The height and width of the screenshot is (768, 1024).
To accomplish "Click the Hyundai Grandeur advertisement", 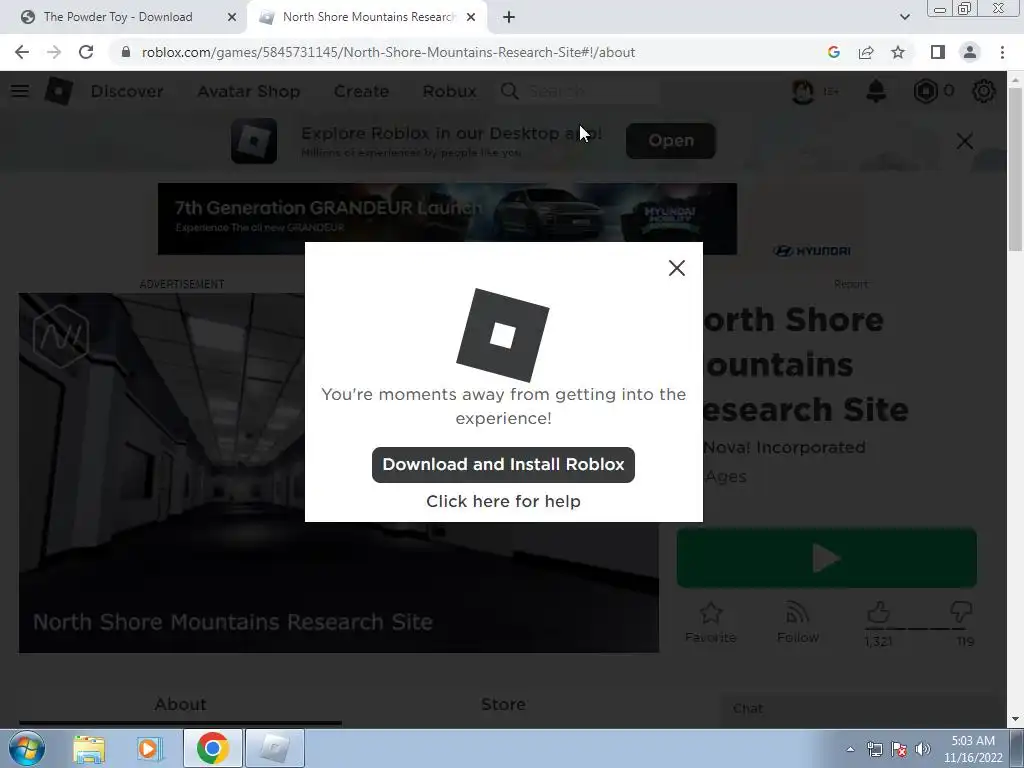I will (x=447, y=219).
